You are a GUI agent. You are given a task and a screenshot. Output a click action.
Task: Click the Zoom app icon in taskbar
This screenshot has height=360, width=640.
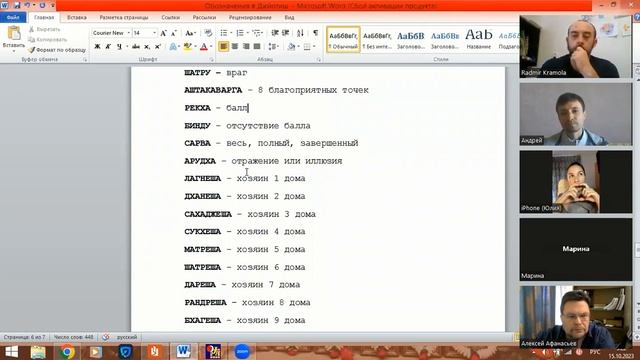click(242, 351)
